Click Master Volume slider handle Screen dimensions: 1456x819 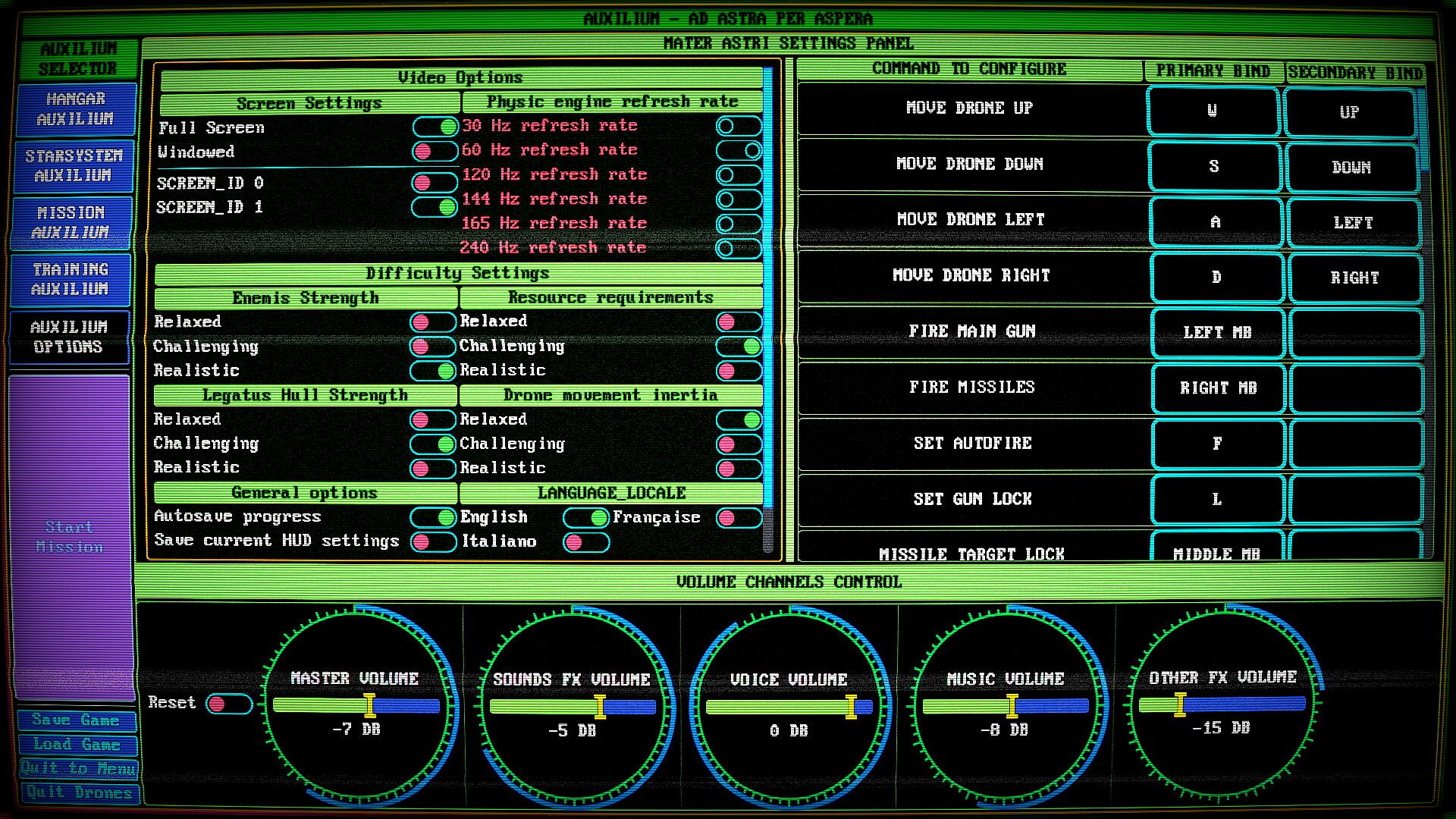tap(369, 706)
